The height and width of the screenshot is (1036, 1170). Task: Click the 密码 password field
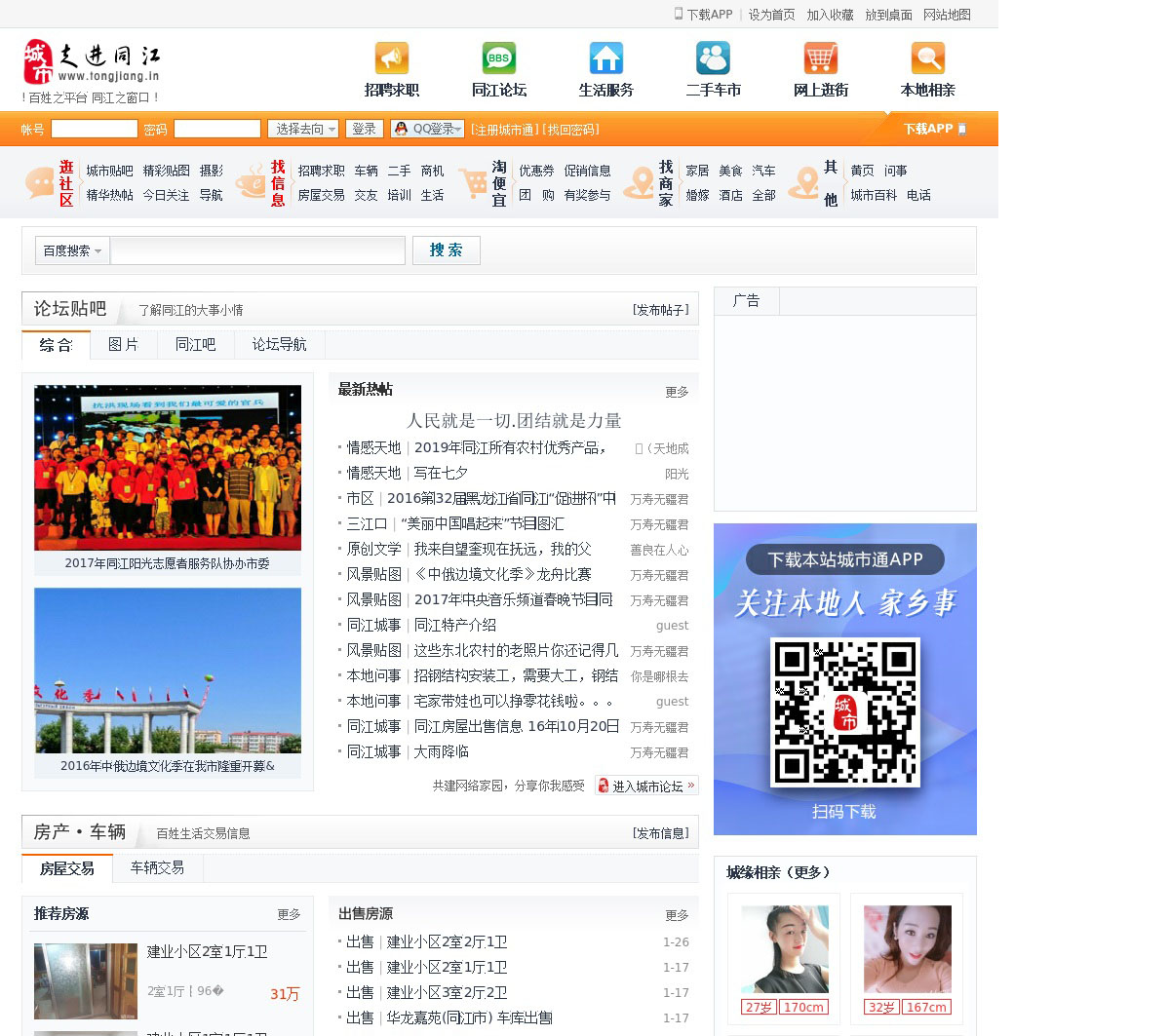coord(216,129)
